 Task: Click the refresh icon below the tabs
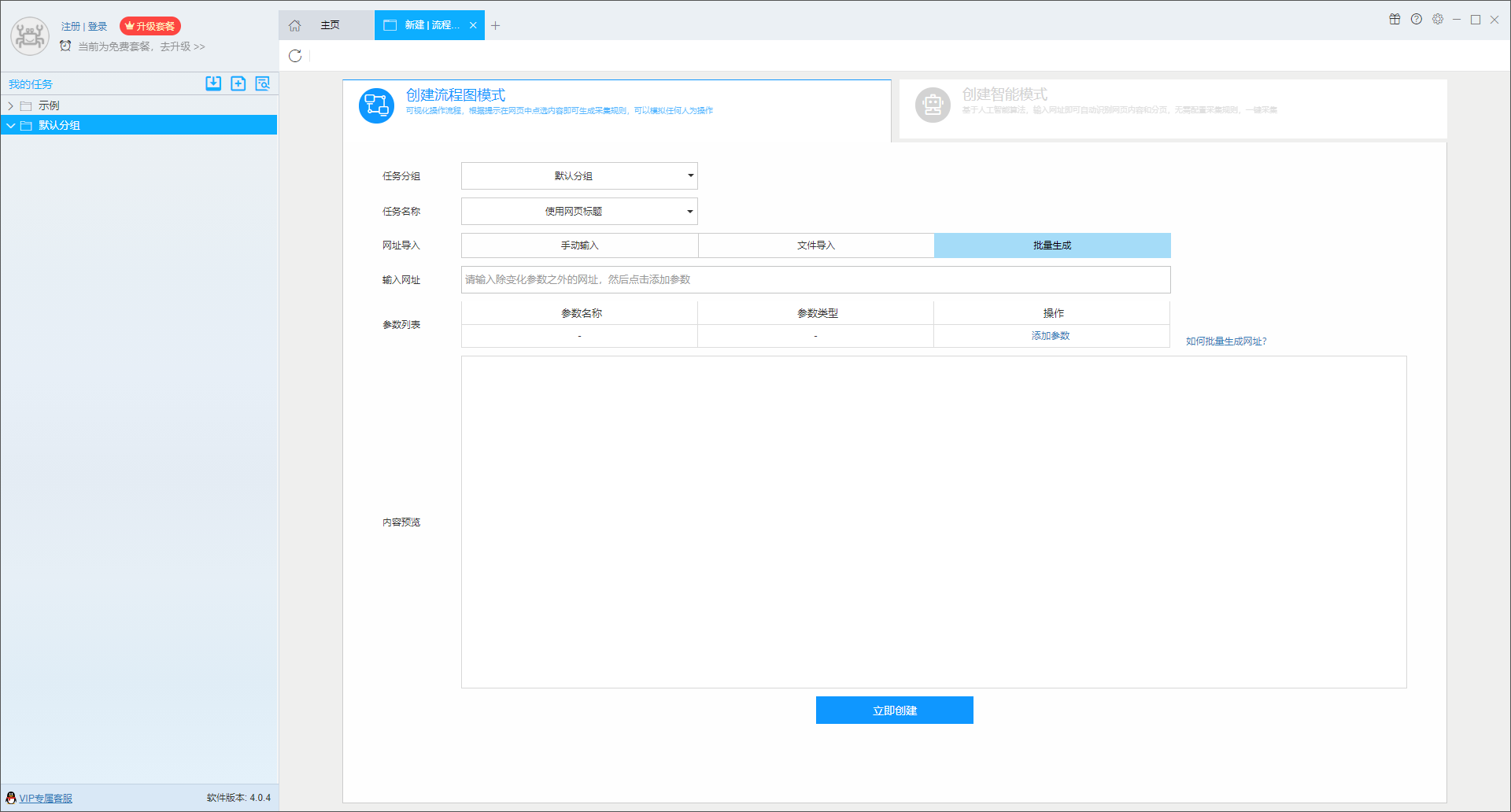click(295, 56)
